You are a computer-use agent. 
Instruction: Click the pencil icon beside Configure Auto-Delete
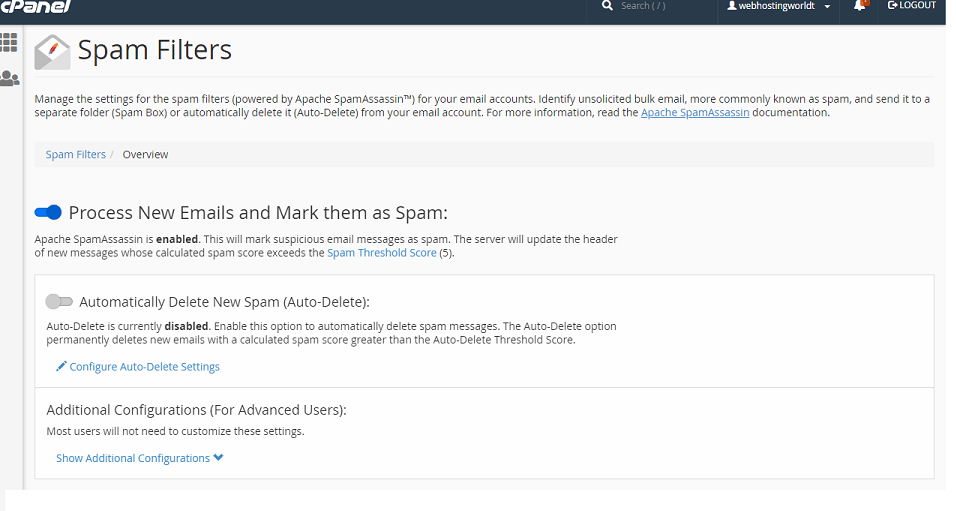coord(61,366)
